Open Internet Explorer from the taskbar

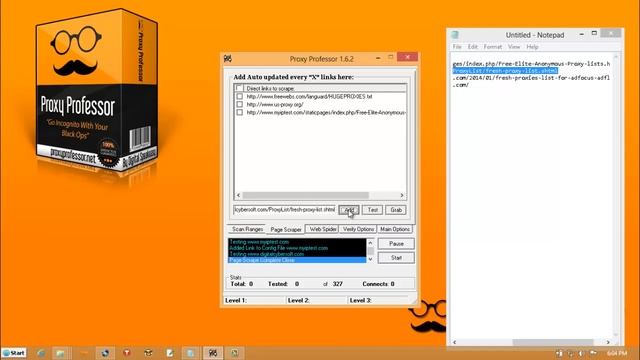41,353
